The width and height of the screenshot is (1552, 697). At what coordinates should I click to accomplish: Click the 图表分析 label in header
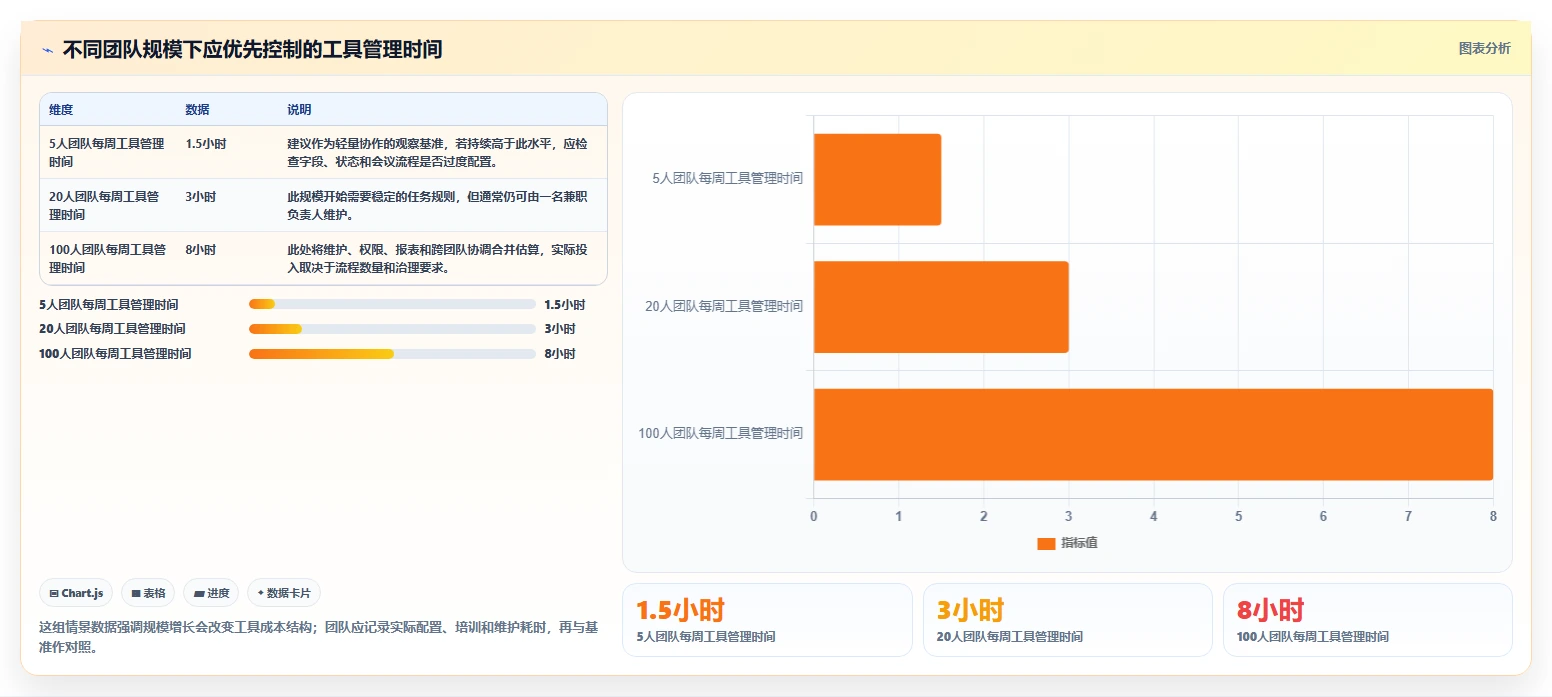(x=1484, y=48)
